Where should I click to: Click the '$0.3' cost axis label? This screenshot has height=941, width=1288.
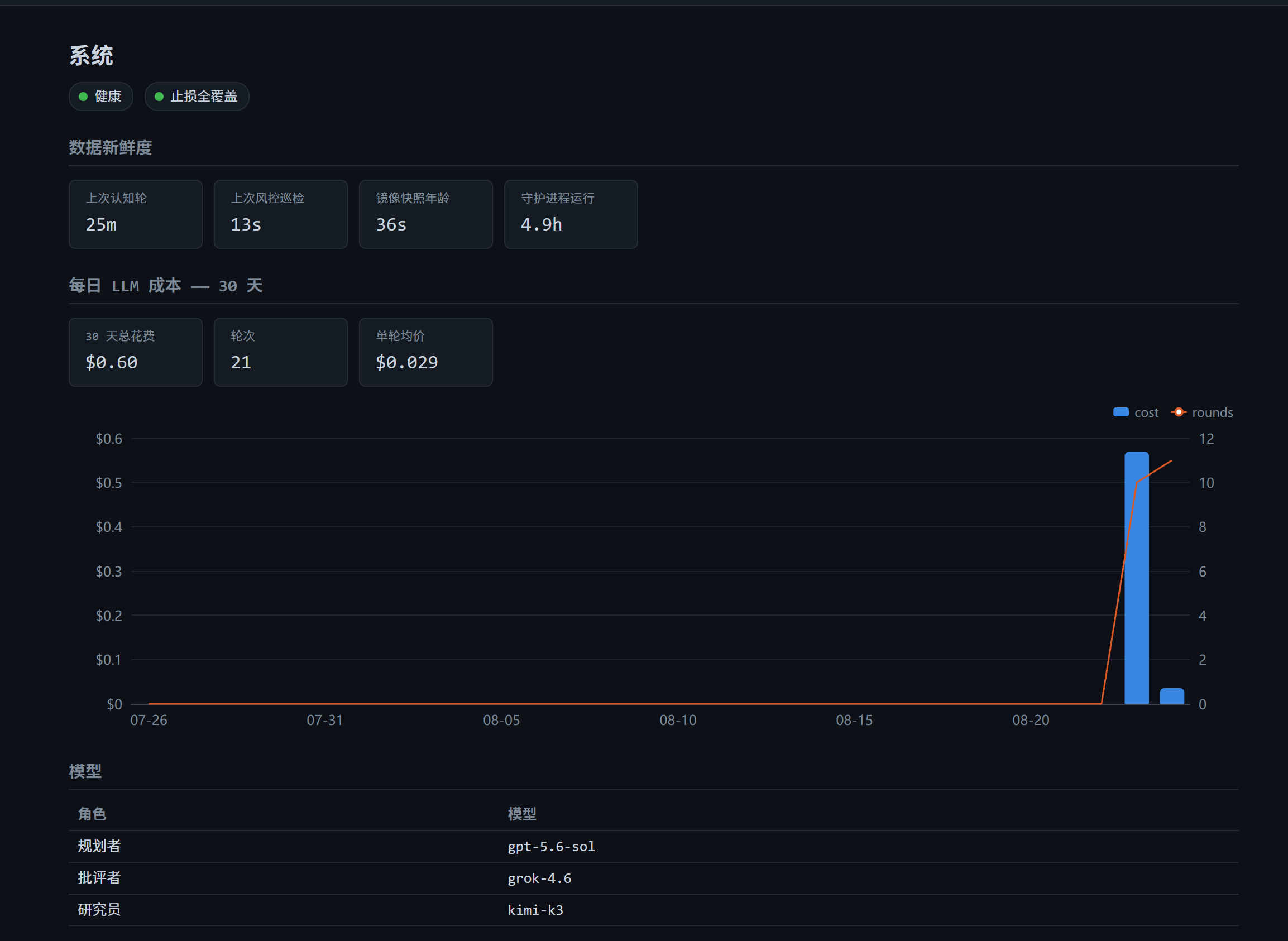click(x=109, y=572)
